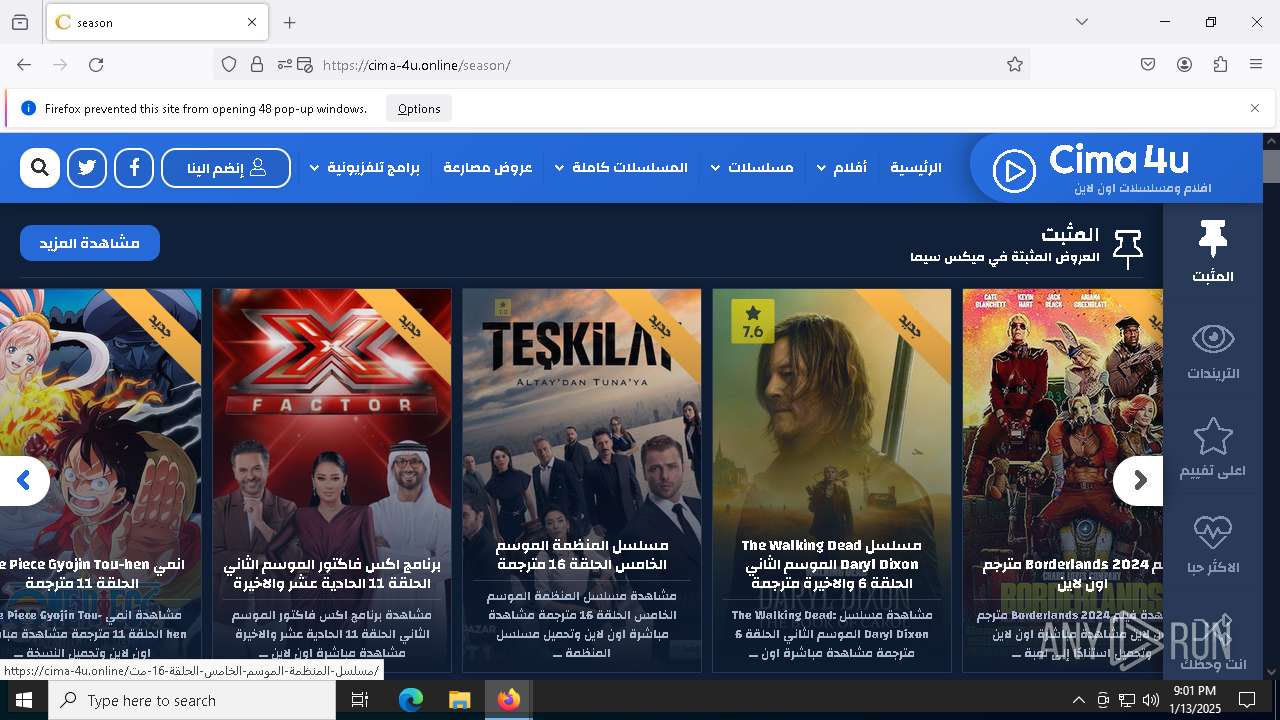The image size is (1280, 720).
Task: Open a new browser tab
Action: coord(290,22)
